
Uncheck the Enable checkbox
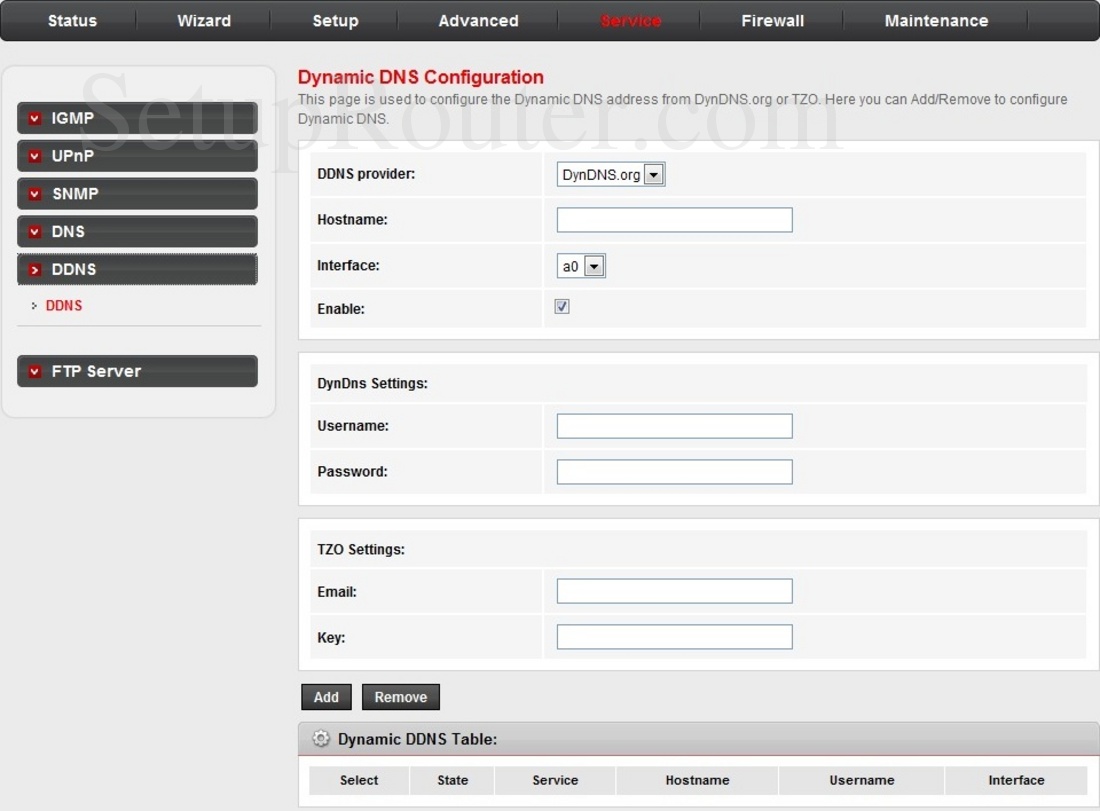[x=562, y=307]
